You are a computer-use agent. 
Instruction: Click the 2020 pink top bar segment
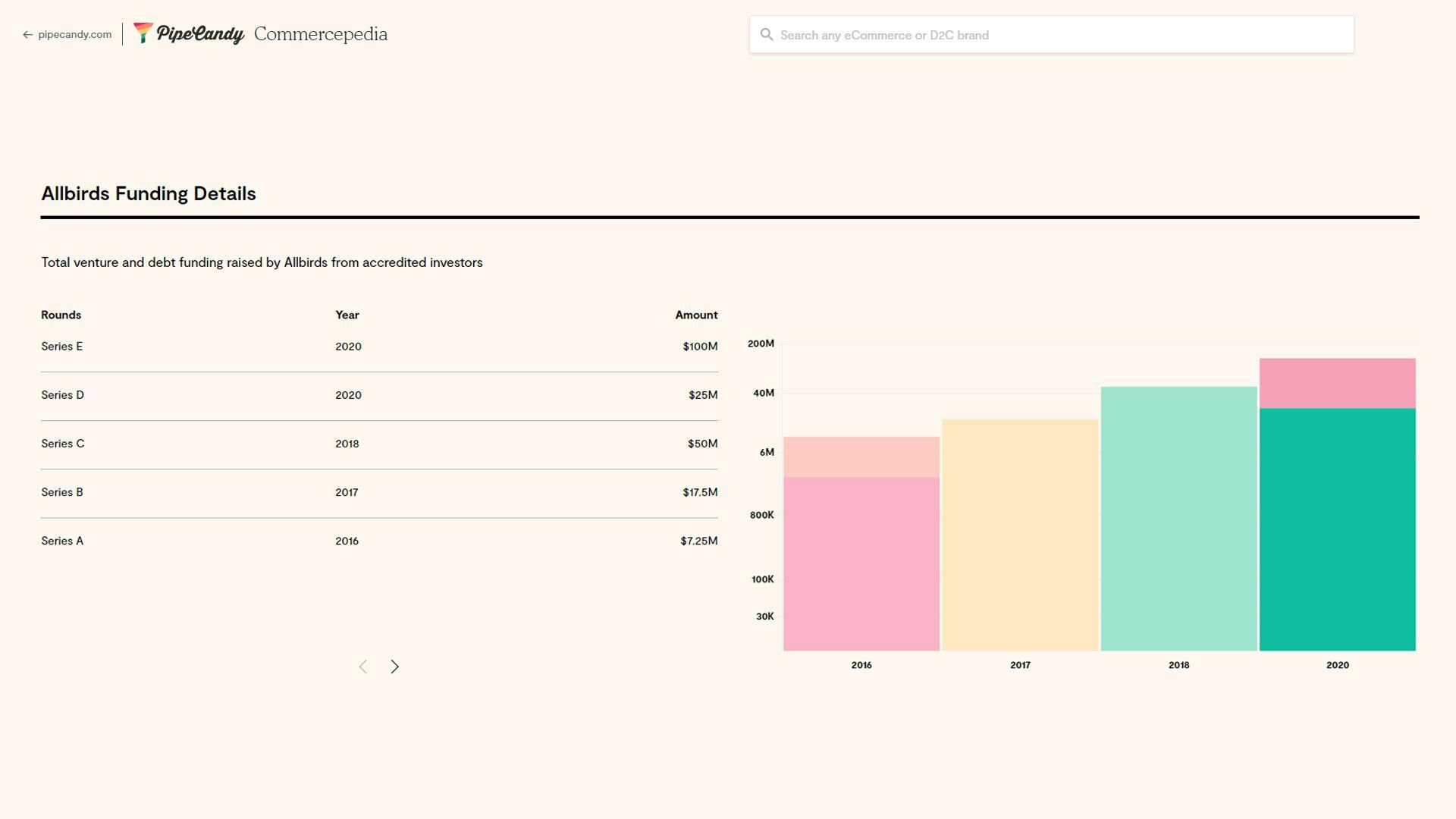[x=1338, y=383]
